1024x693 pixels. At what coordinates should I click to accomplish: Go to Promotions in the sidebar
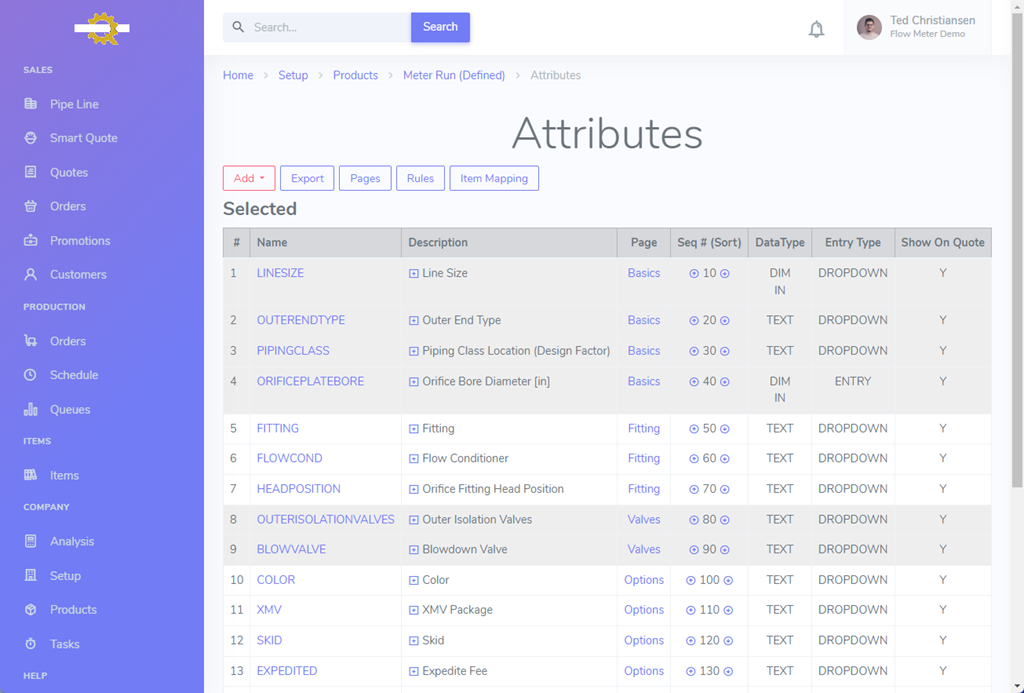click(x=80, y=241)
